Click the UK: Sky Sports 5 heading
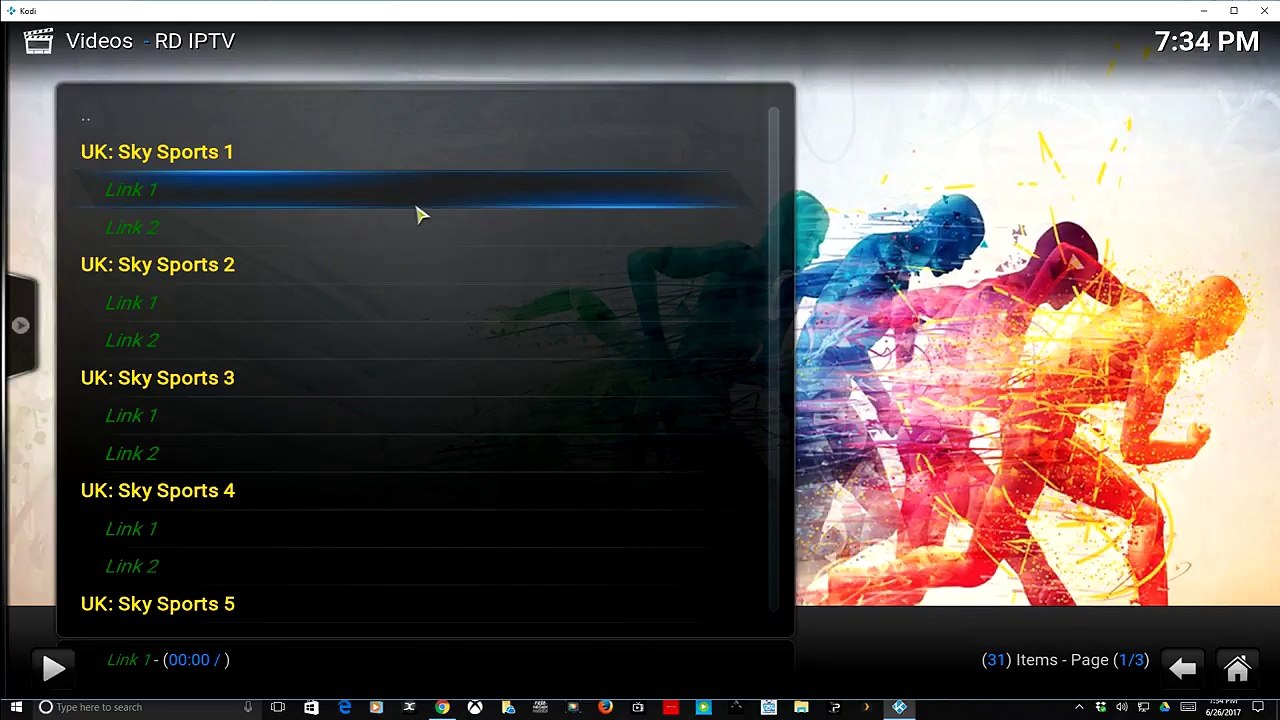The height and width of the screenshot is (720, 1280). click(x=158, y=604)
